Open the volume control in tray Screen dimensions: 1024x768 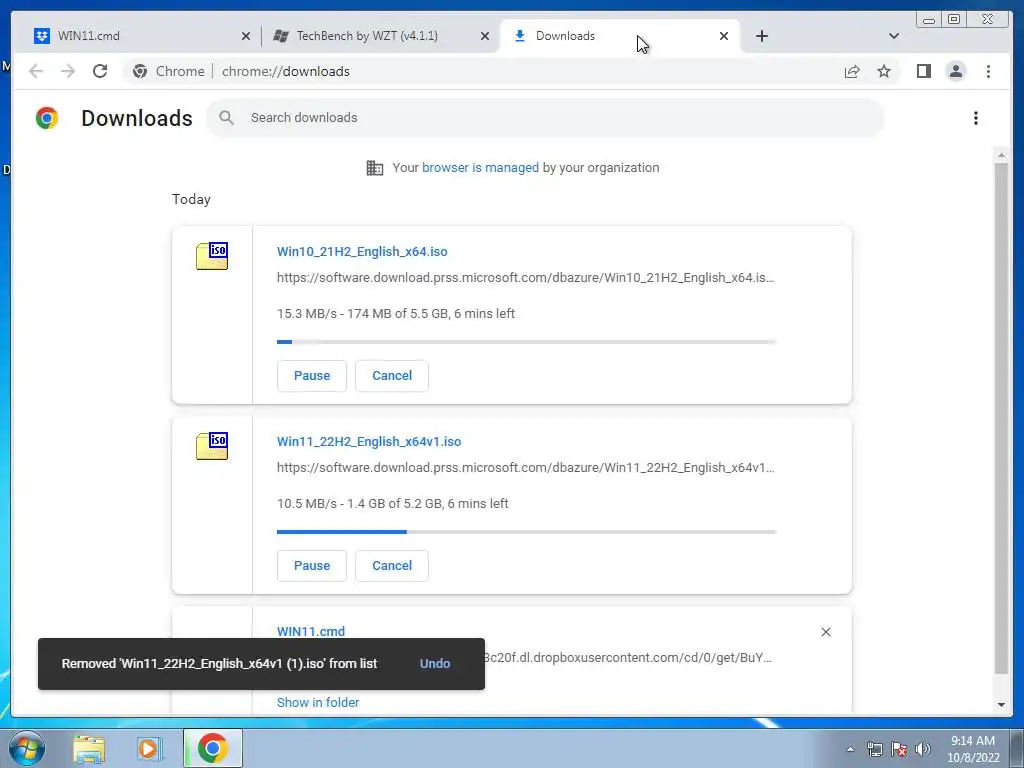(923, 749)
